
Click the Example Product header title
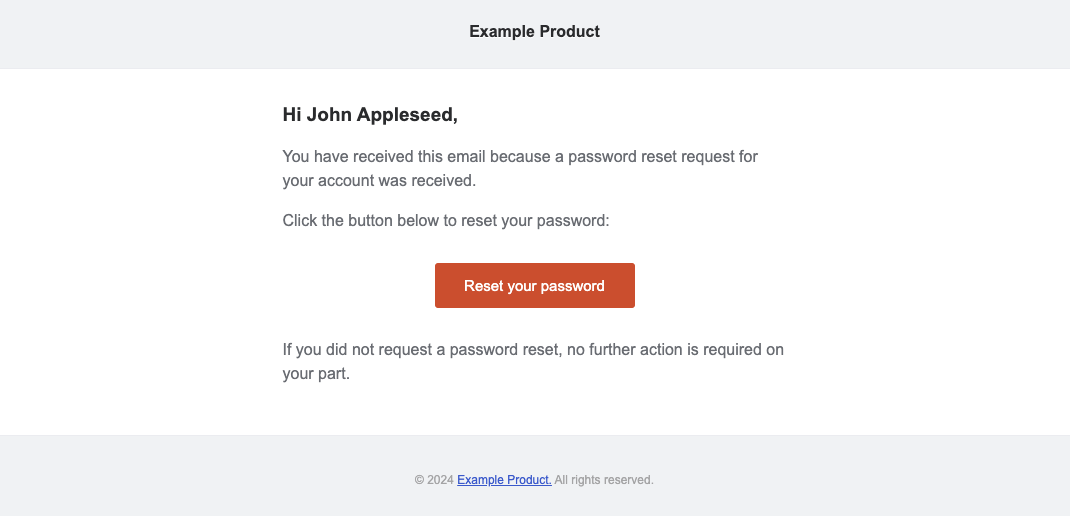(534, 32)
